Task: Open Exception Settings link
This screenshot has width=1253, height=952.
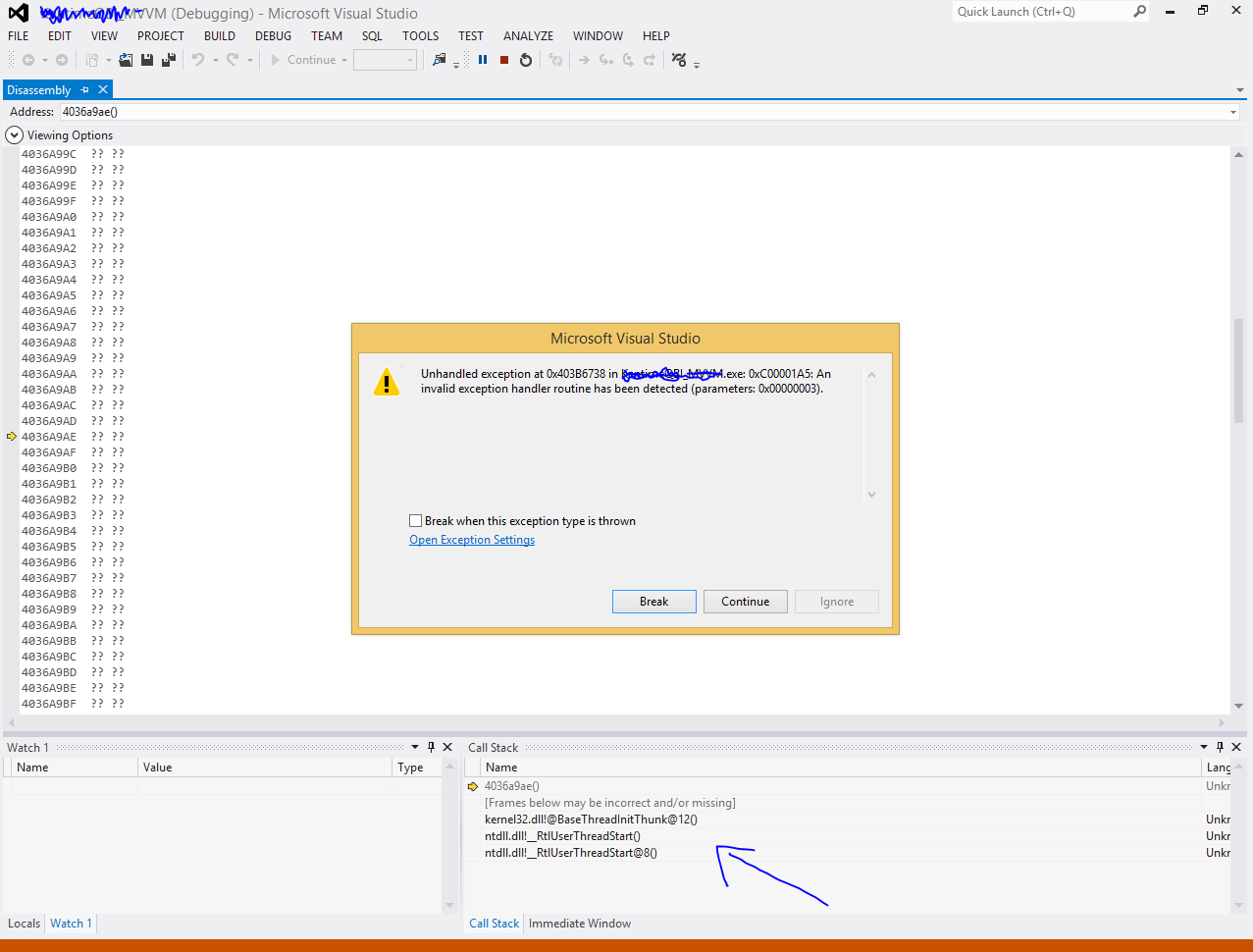Action: pyautogui.click(x=471, y=539)
